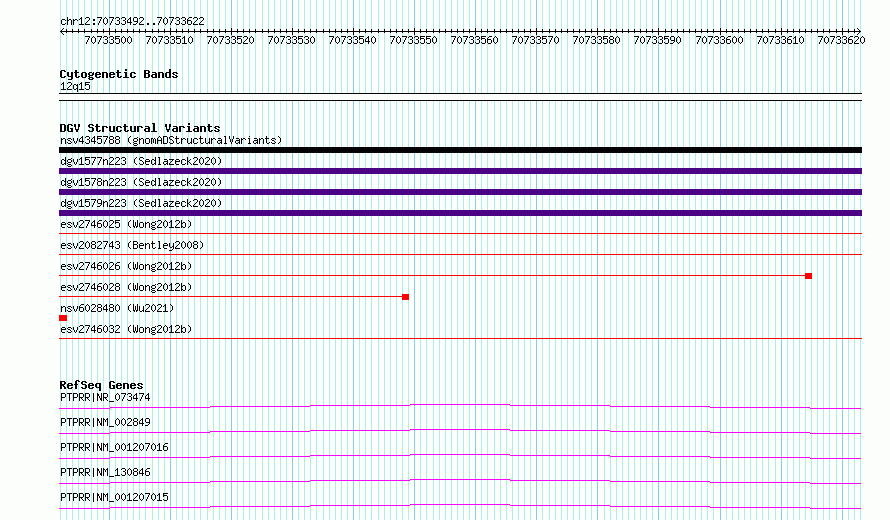Click ruler position 70733620
This screenshot has width=890, height=520.
841,40
